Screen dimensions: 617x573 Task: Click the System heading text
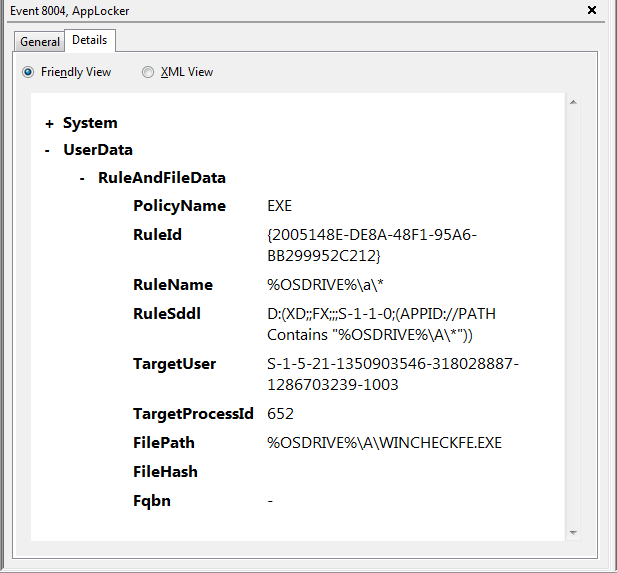pos(90,123)
